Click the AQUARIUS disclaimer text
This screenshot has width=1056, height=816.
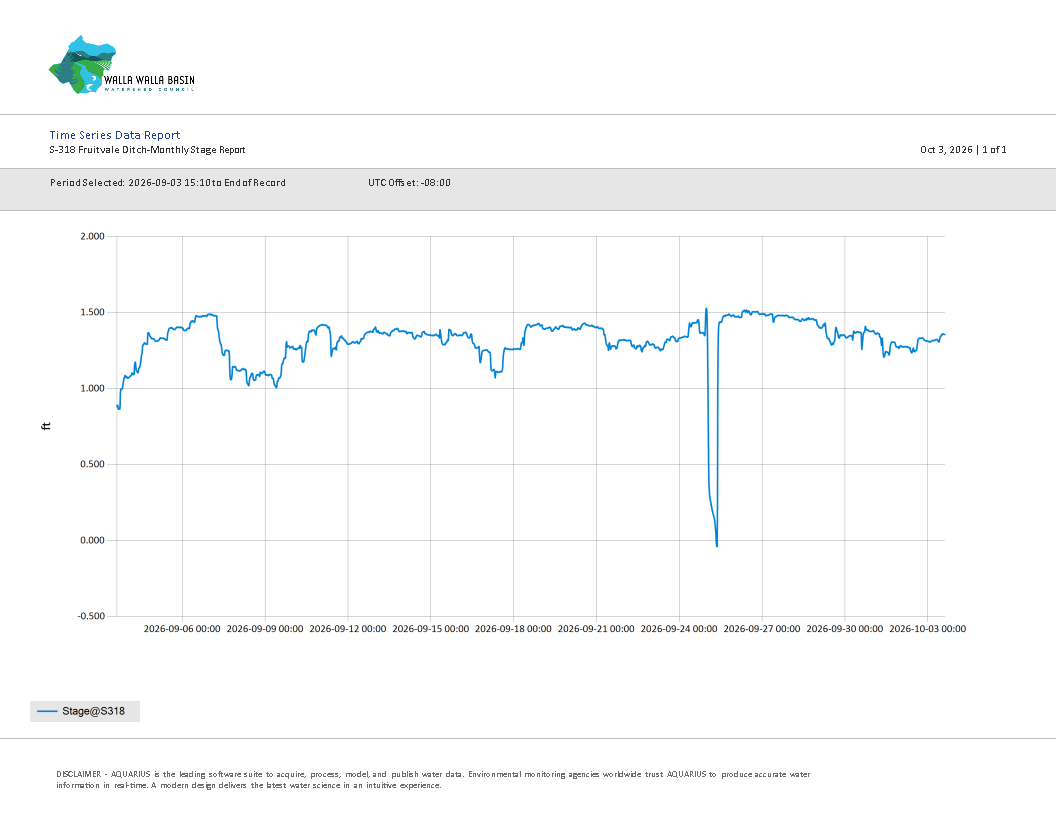pos(433,780)
